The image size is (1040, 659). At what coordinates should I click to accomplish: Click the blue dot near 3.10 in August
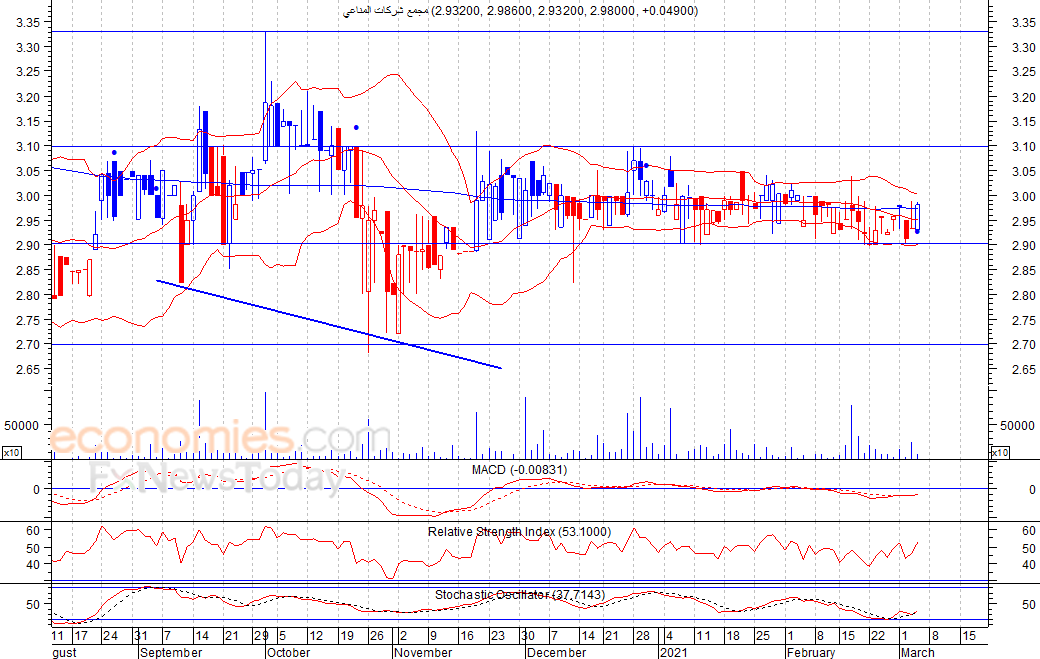113,152
